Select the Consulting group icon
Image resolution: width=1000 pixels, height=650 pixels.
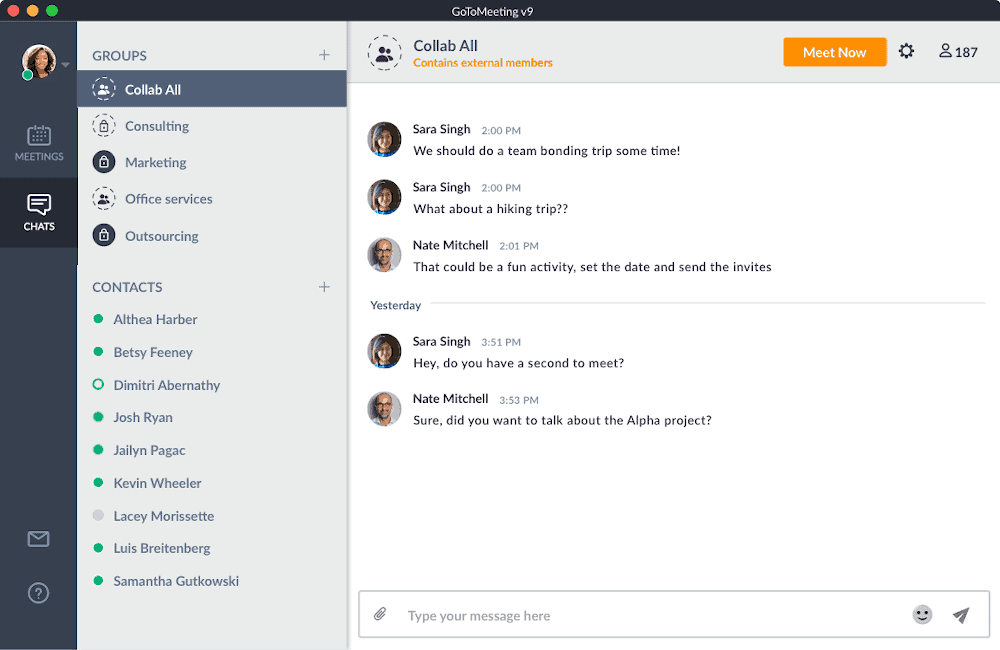[104, 125]
